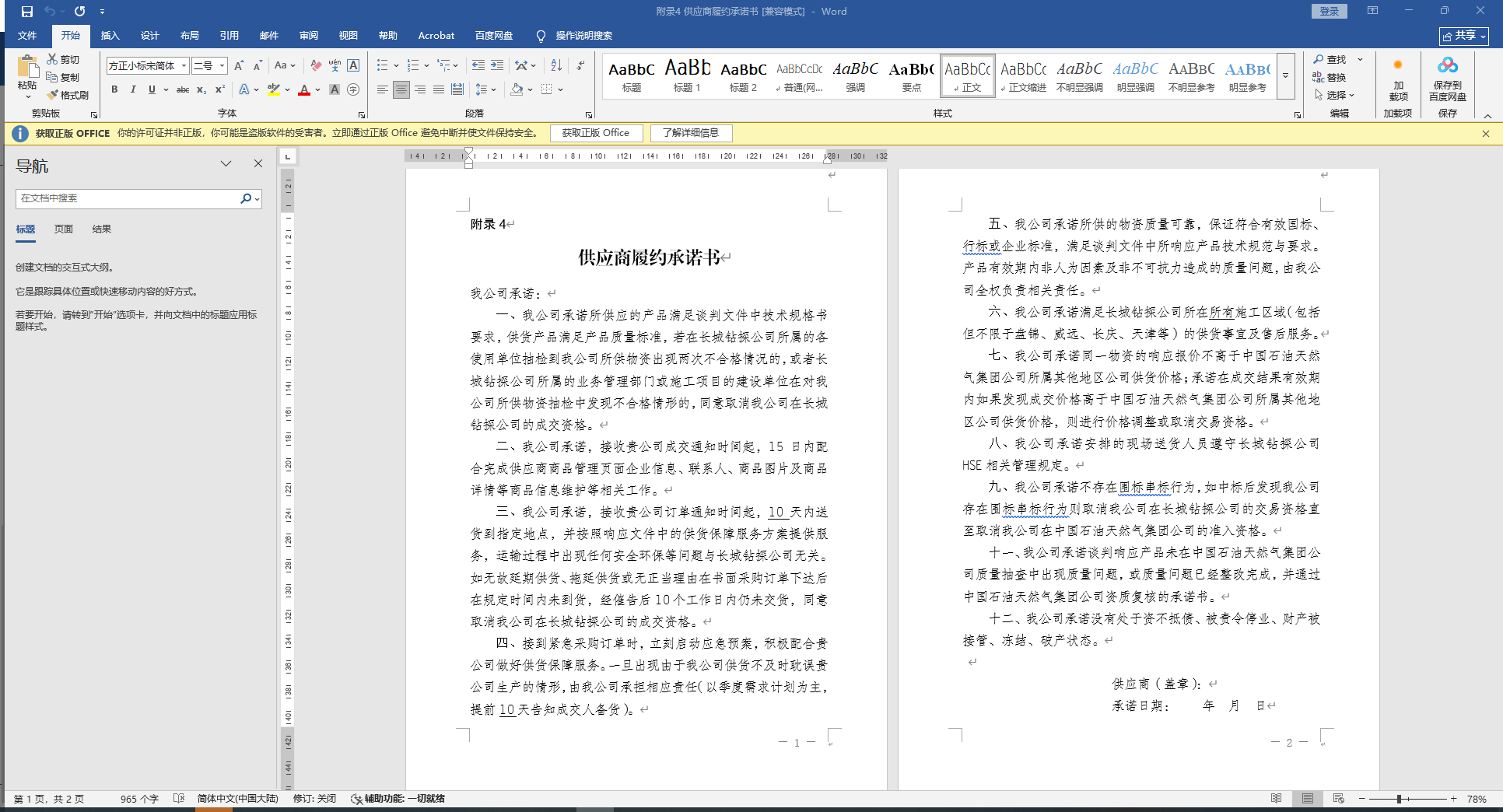
Task: Click the Save to Baidu Netdisk icon
Action: pos(1447,80)
